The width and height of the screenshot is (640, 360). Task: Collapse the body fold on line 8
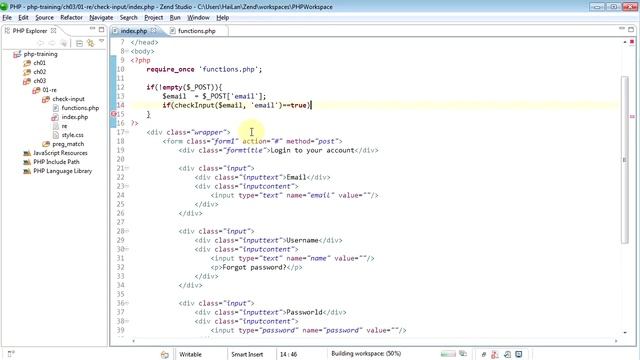[x=127, y=51]
